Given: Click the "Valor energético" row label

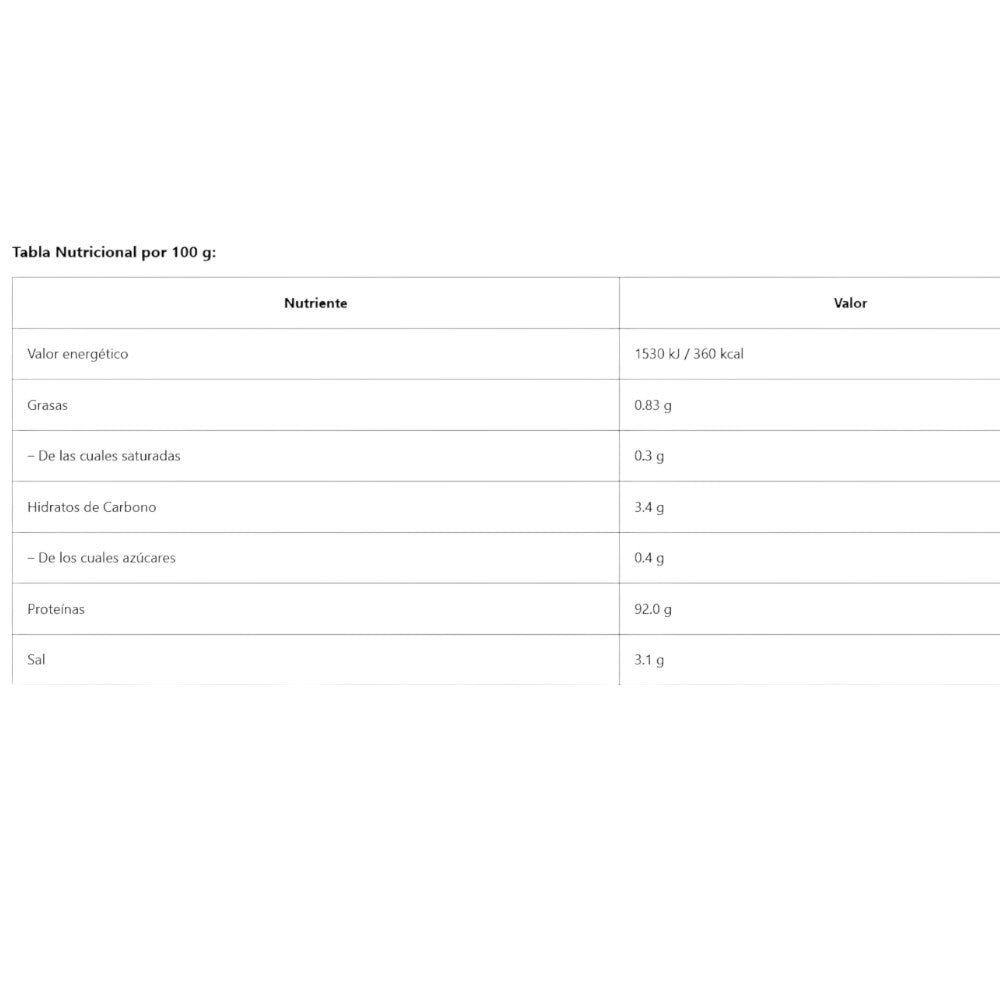Looking at the screenshot, I should pyautogui.click(x=78, y=354).
